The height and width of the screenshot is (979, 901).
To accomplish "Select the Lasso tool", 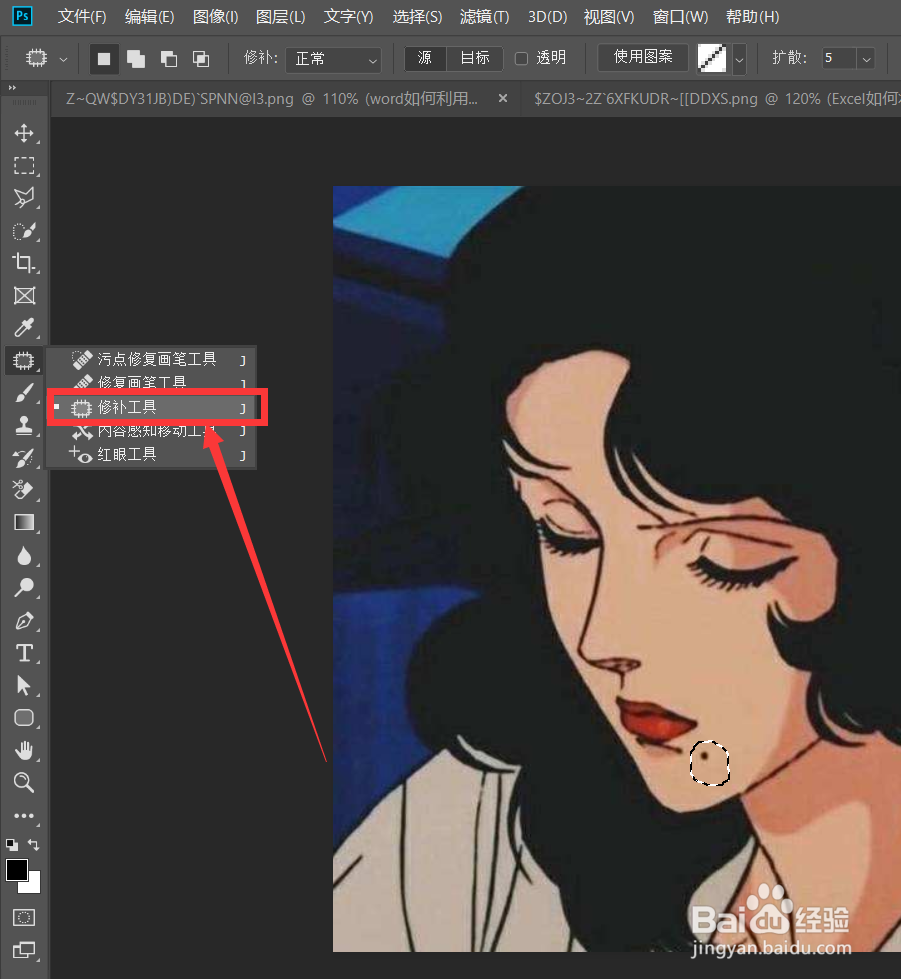I will point(24,197).
